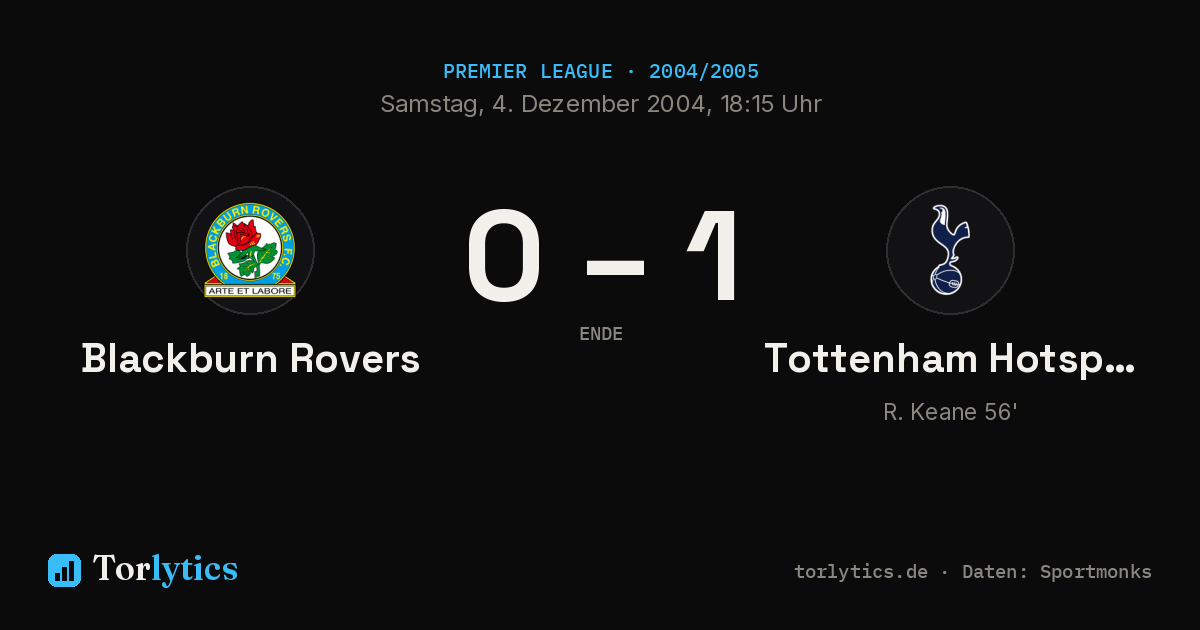The width and height of the screenshot is (1200, 630).
Task: Open the Blackburn Rovers team name
Action: tap(250, 358)
